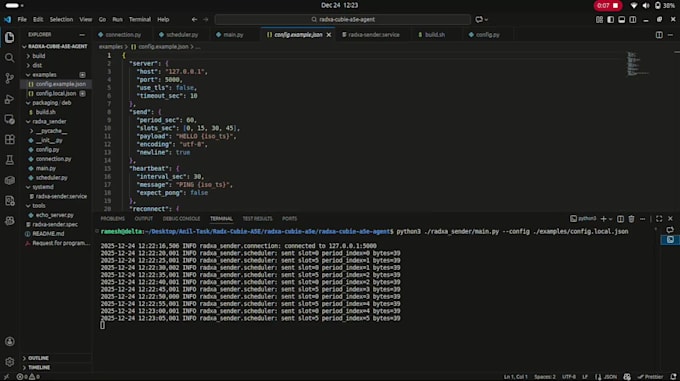Click the radxa-cubie-a5e-agent search box
680x381 pixels.
click(x=343, y=20)
